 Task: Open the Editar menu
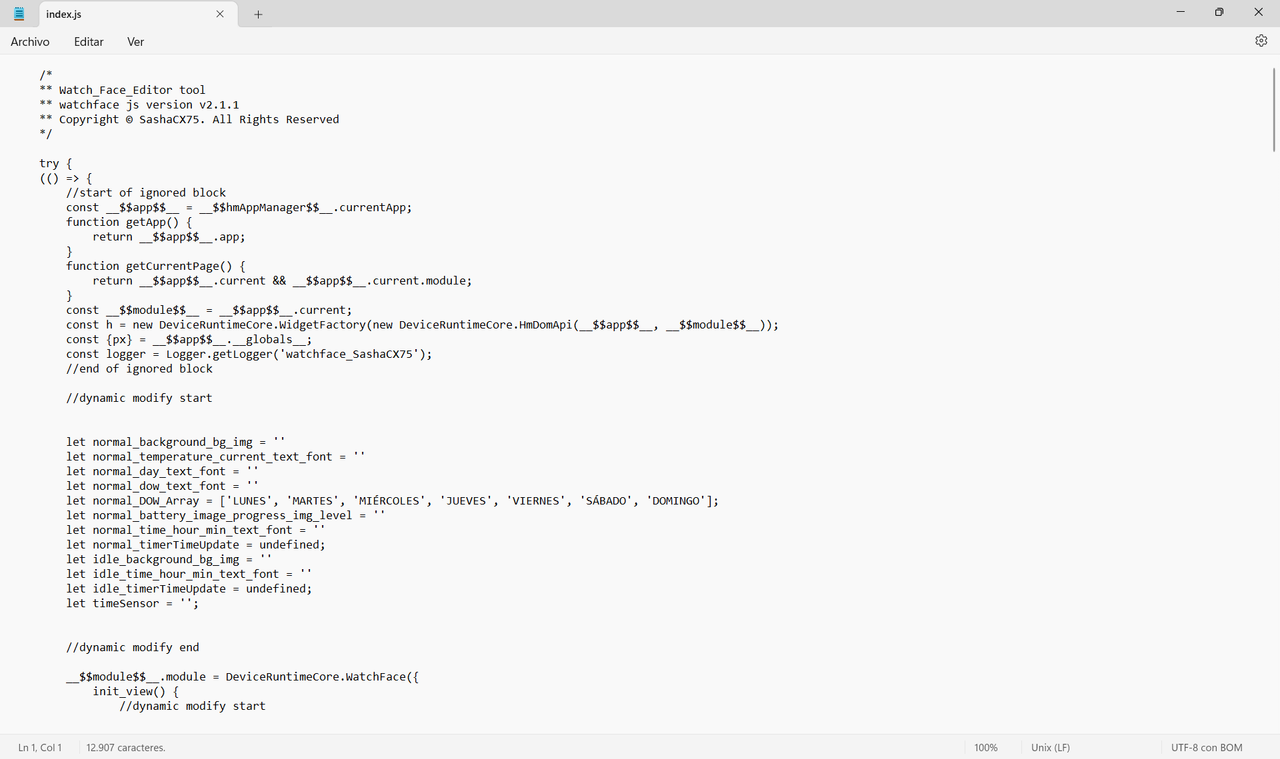89,41
